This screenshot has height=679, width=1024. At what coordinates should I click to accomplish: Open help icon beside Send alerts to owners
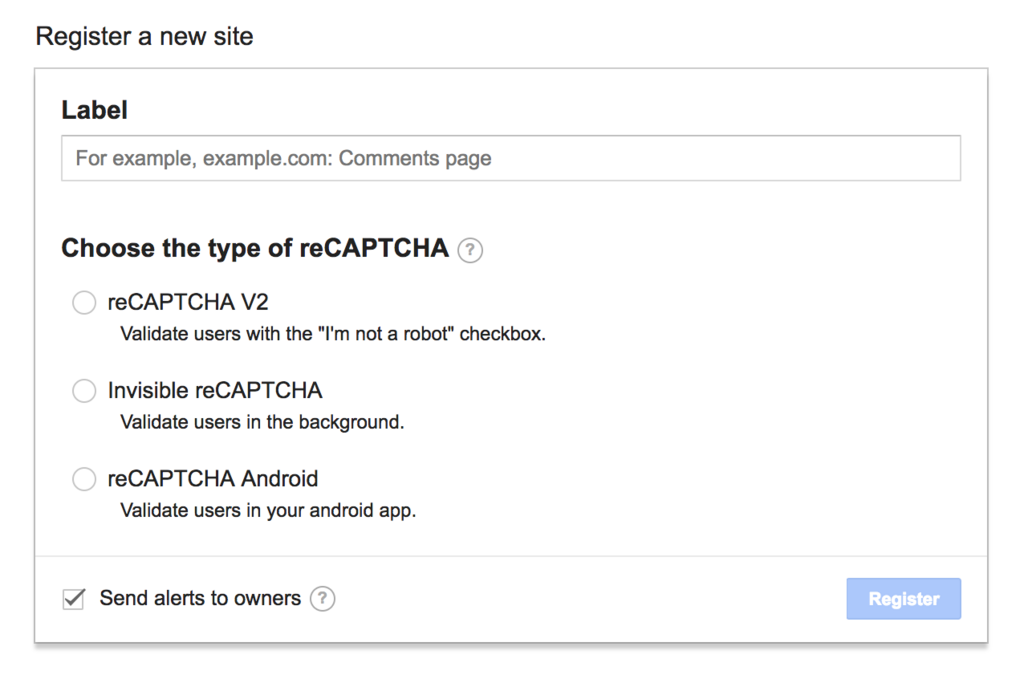tap(323, 599)
